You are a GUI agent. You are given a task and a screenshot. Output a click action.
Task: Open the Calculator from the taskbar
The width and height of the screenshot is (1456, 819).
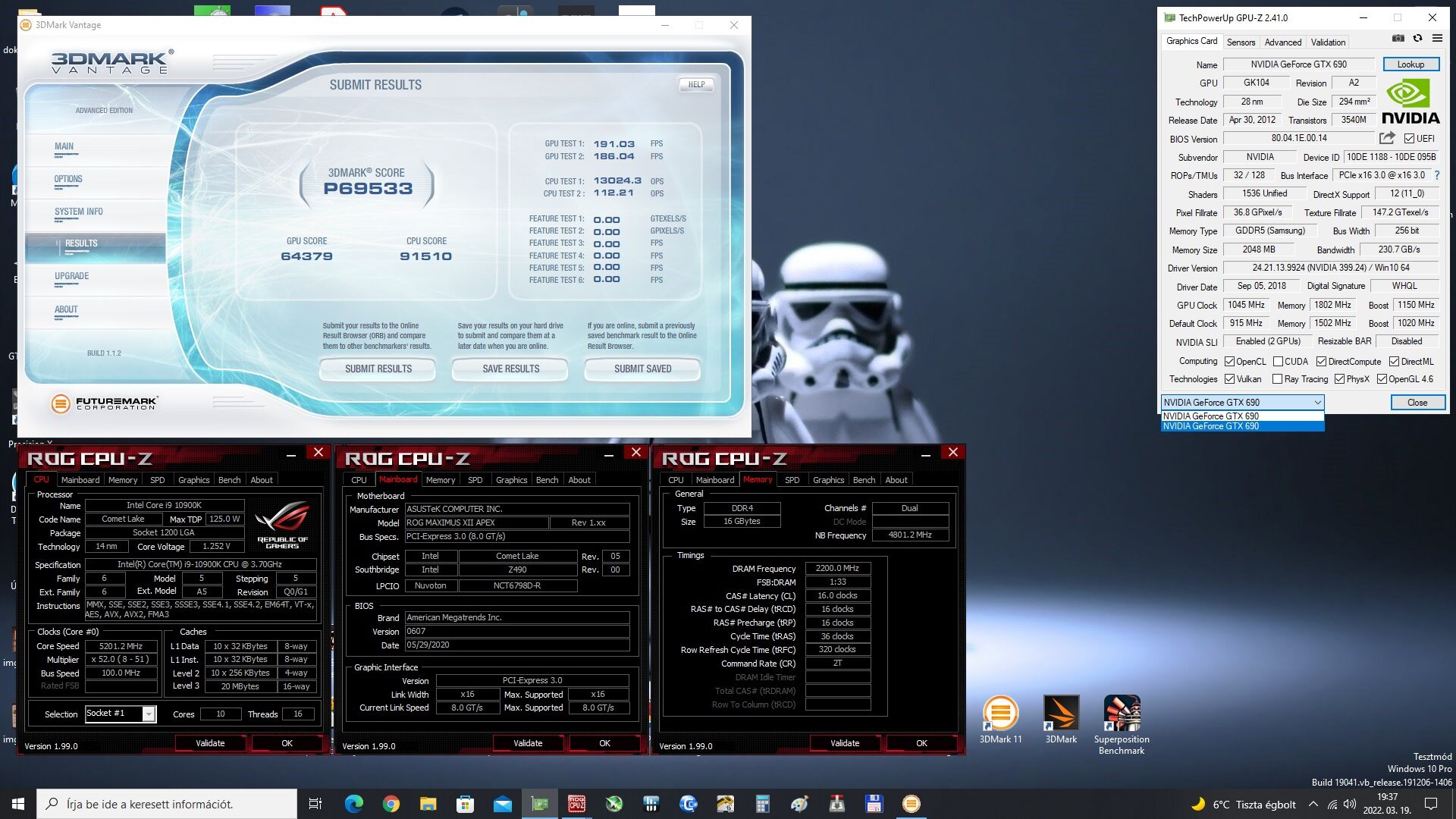(762, 804)
